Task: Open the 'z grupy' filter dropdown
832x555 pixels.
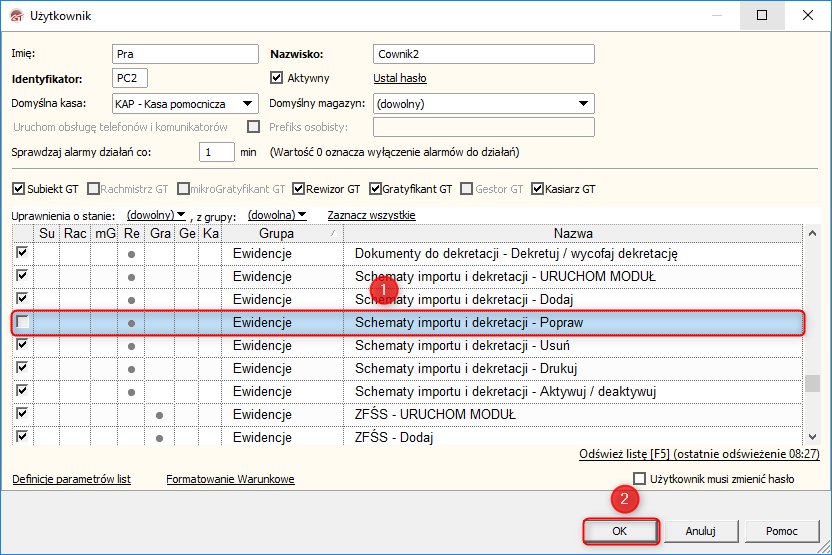Action: tap(277, 215)
